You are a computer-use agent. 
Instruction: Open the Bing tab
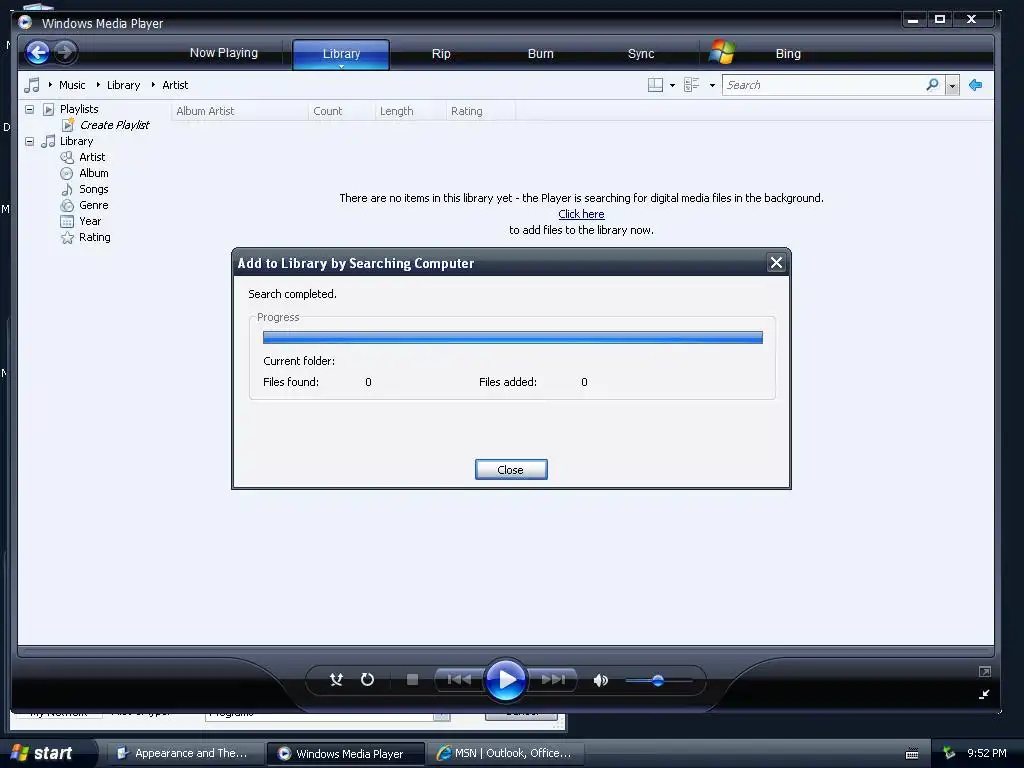[x=788, y=54]
